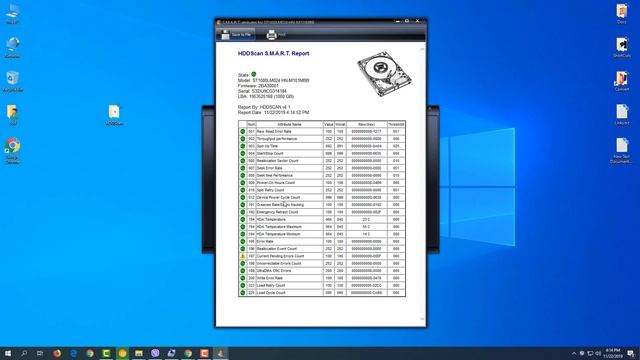
Task: Click status icon for Seek Error Rate
Action: [x=242, y=168]
